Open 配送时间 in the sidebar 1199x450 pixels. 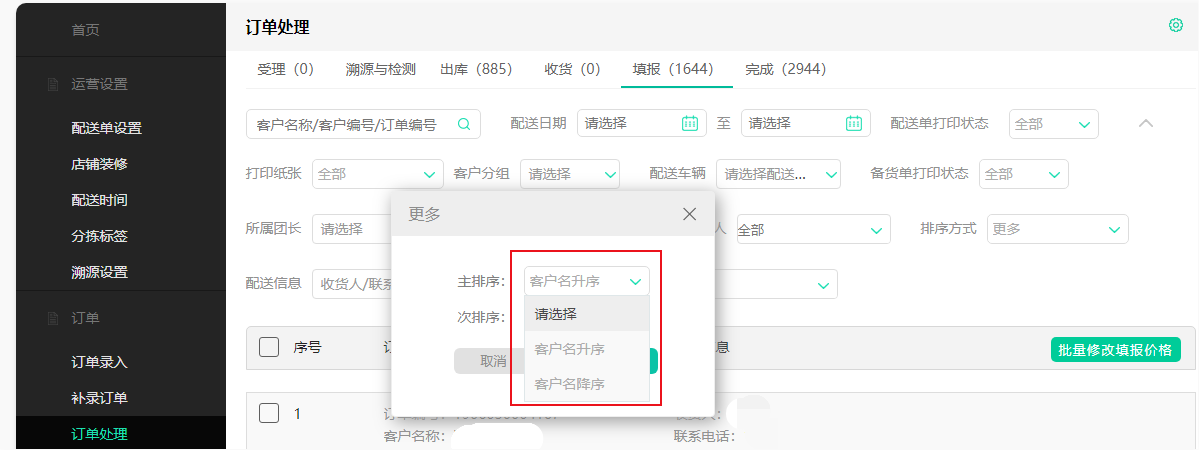tap(99, 201)
